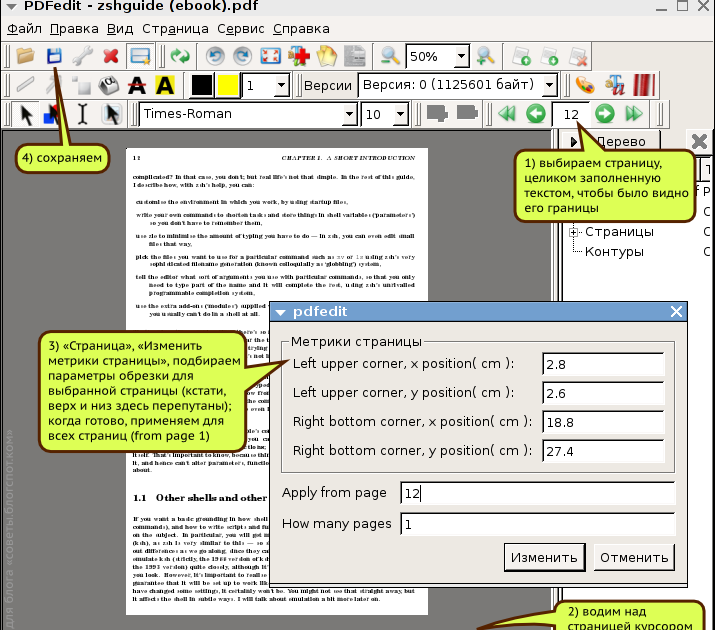Viewport: 715px width, 630px height.
Task: Click the Left upper corner x field
Action: pos(603,364)
